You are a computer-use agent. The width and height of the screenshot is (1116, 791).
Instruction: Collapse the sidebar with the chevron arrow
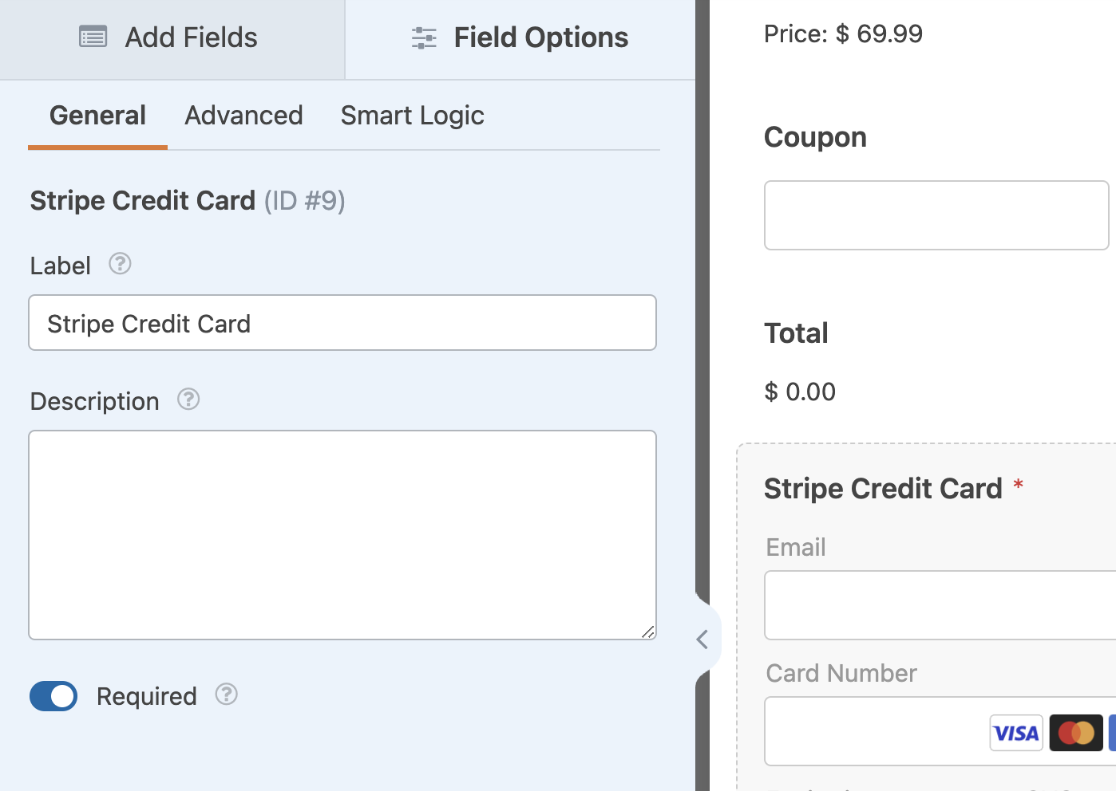pyautogui.click(x=702, y=639)
